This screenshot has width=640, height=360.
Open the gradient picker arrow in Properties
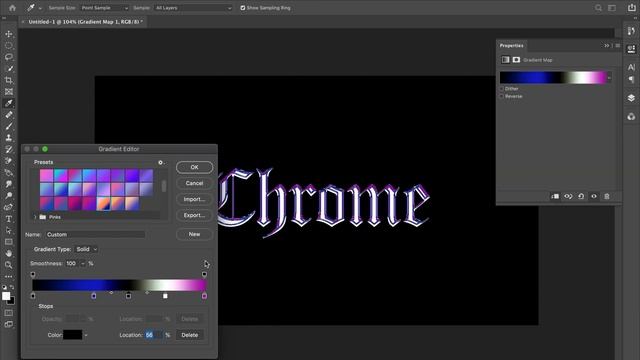click(x=609, y=78)
